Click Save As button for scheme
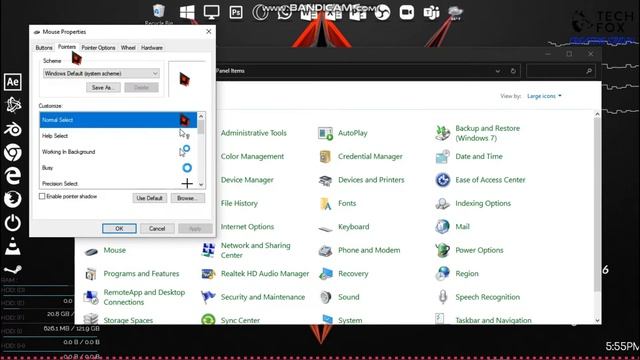This screenshot has width=640, height=360. point(103,87)
